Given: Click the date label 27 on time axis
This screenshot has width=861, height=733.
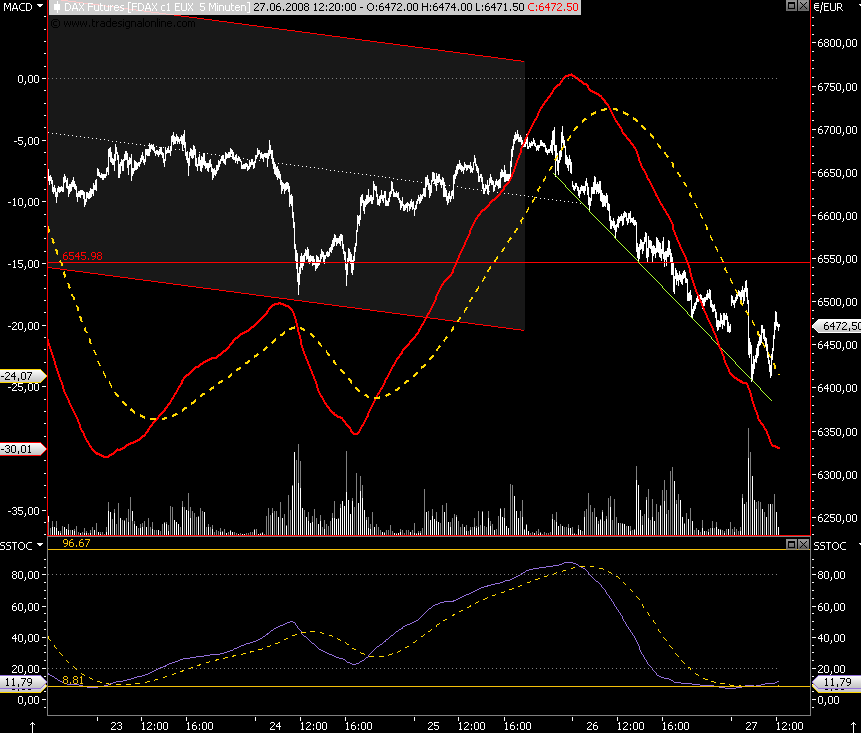Looking at the screenshot, I should point(751,726).
